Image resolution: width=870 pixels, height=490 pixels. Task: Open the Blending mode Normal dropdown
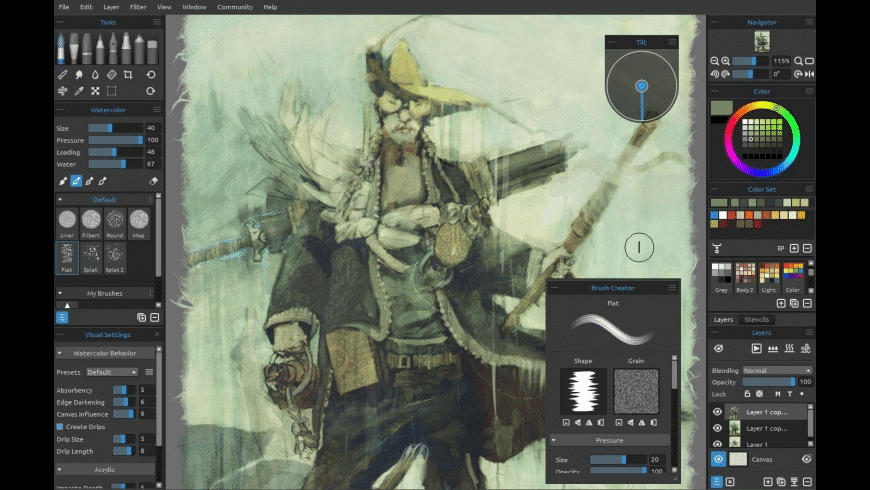(777, 370)
